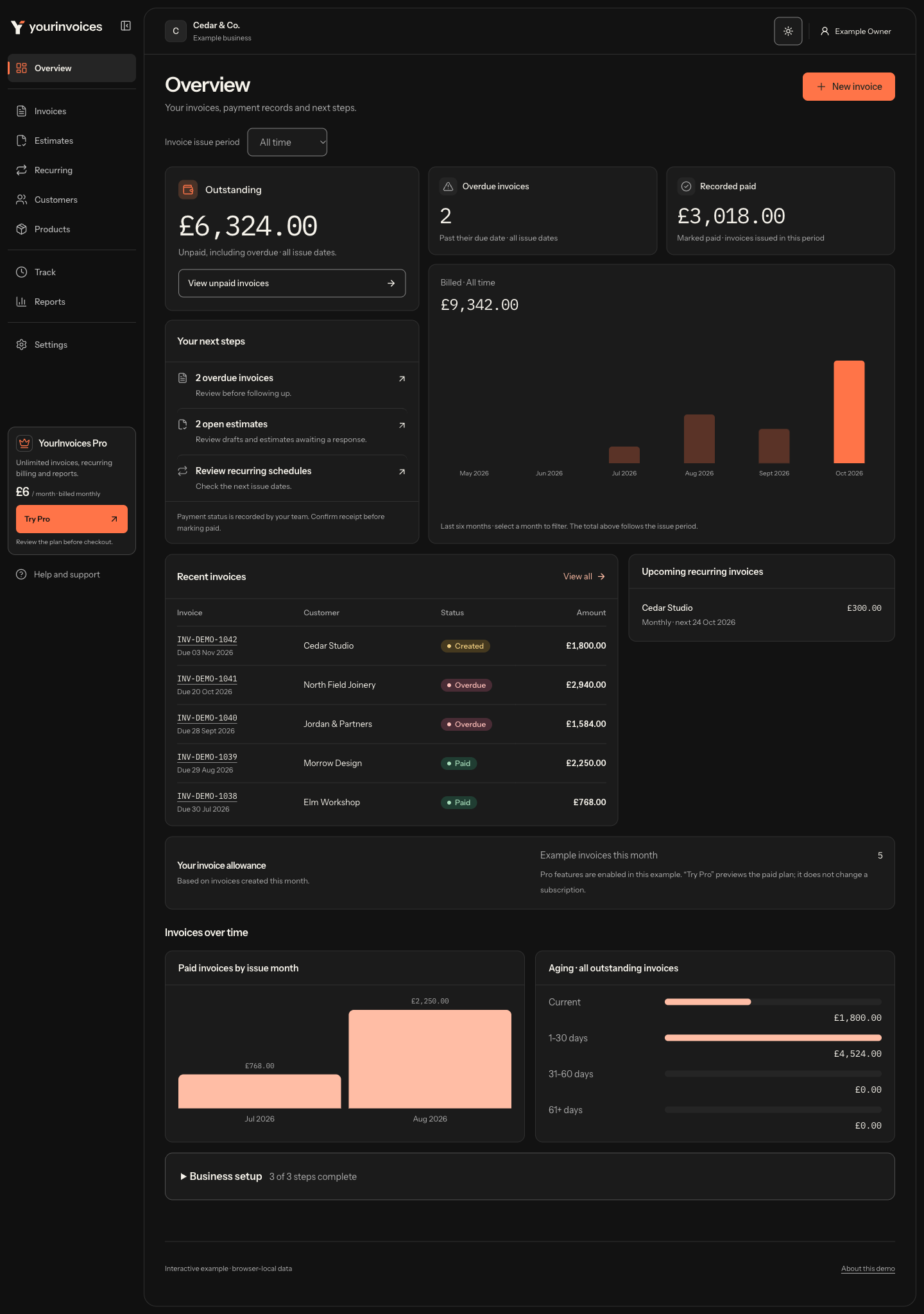
Task: Open the Cedar & Co. business avatar
Action: point(176,31)
